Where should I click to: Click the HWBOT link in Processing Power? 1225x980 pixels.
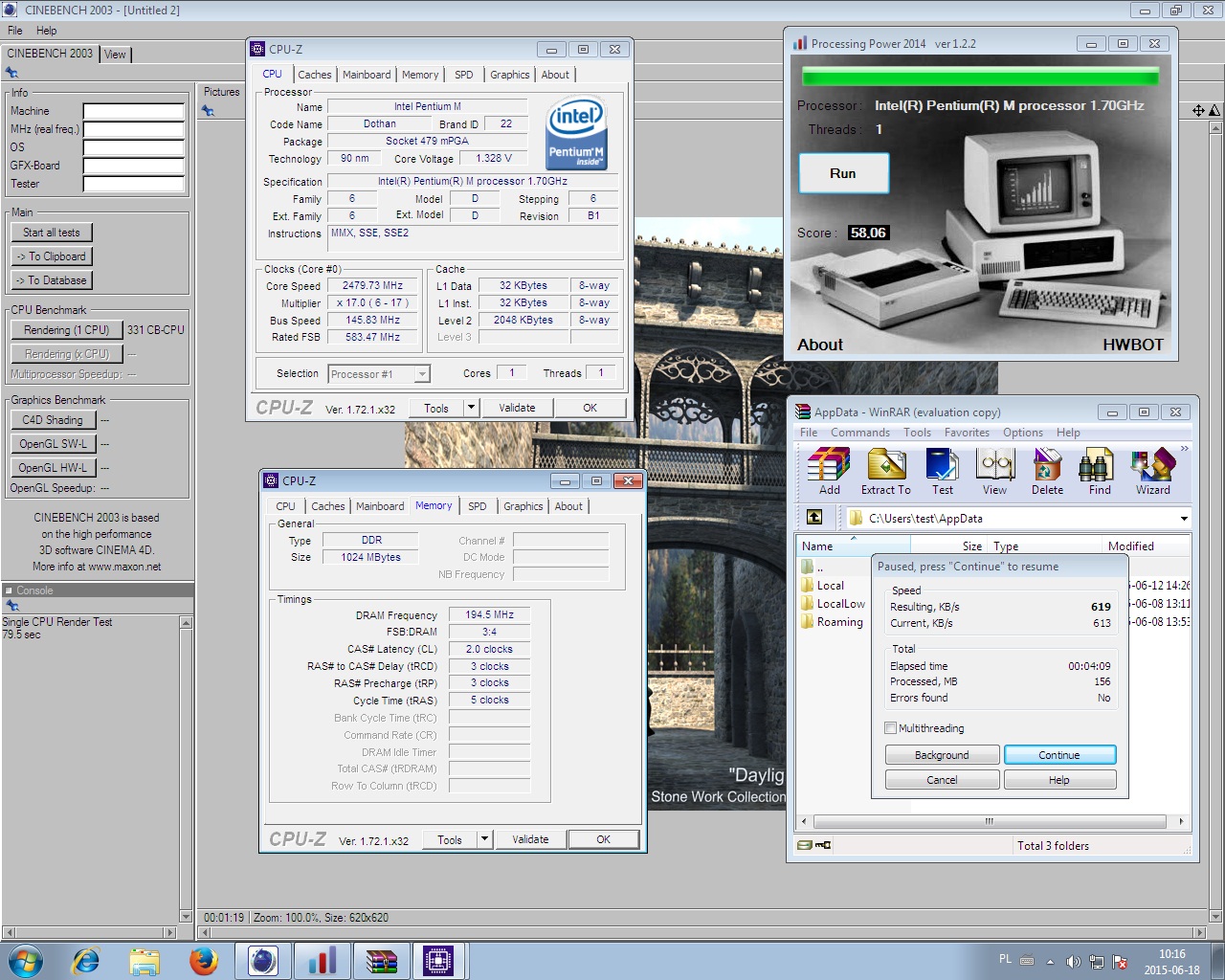pos(1133,345)
